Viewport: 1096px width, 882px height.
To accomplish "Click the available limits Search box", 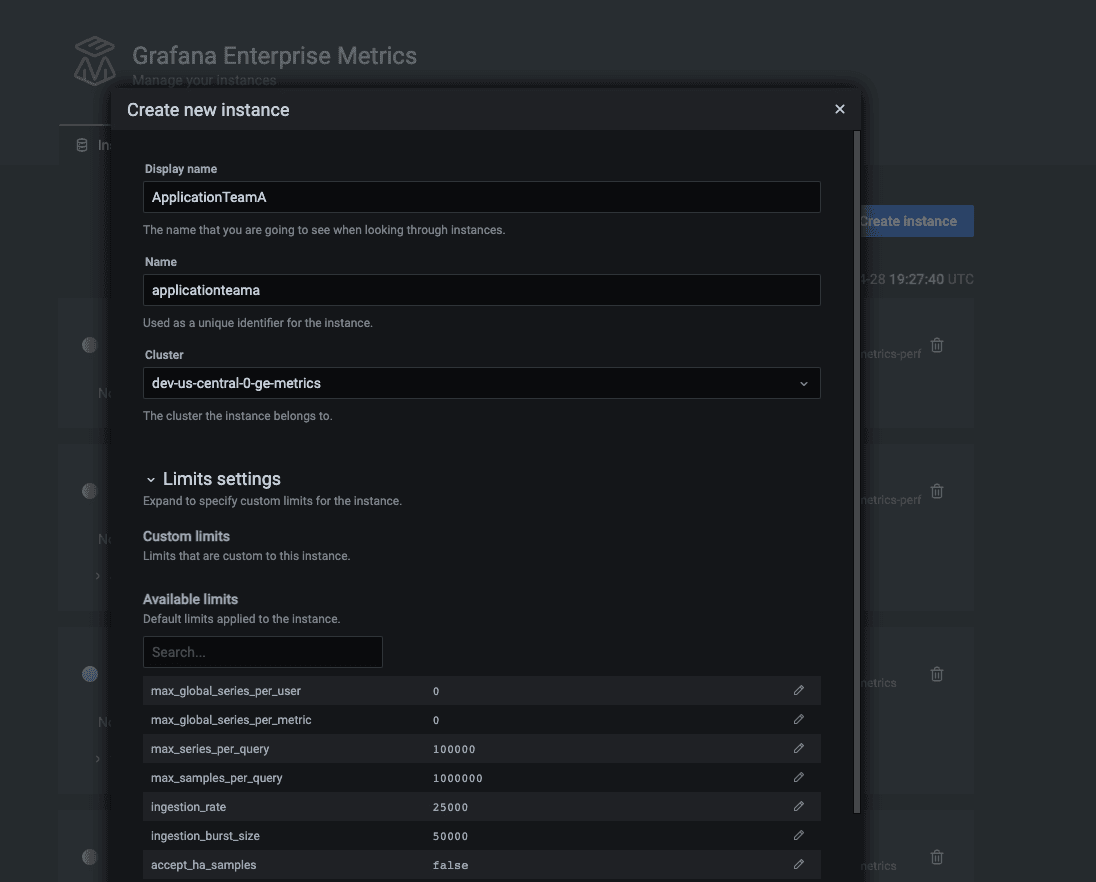I will [x=262, y=652].
